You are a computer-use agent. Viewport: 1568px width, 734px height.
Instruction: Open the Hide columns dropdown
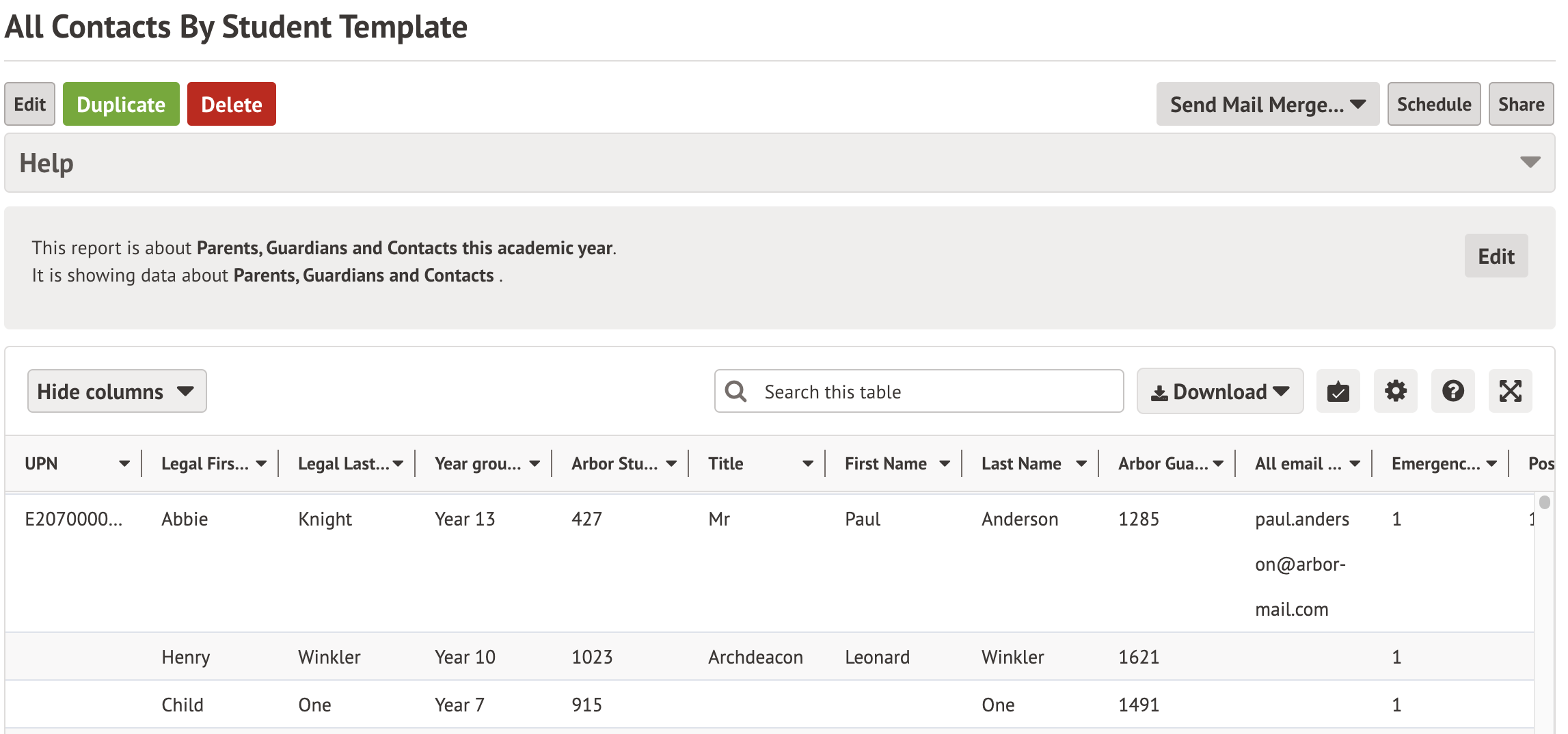(x=117, y=392)
